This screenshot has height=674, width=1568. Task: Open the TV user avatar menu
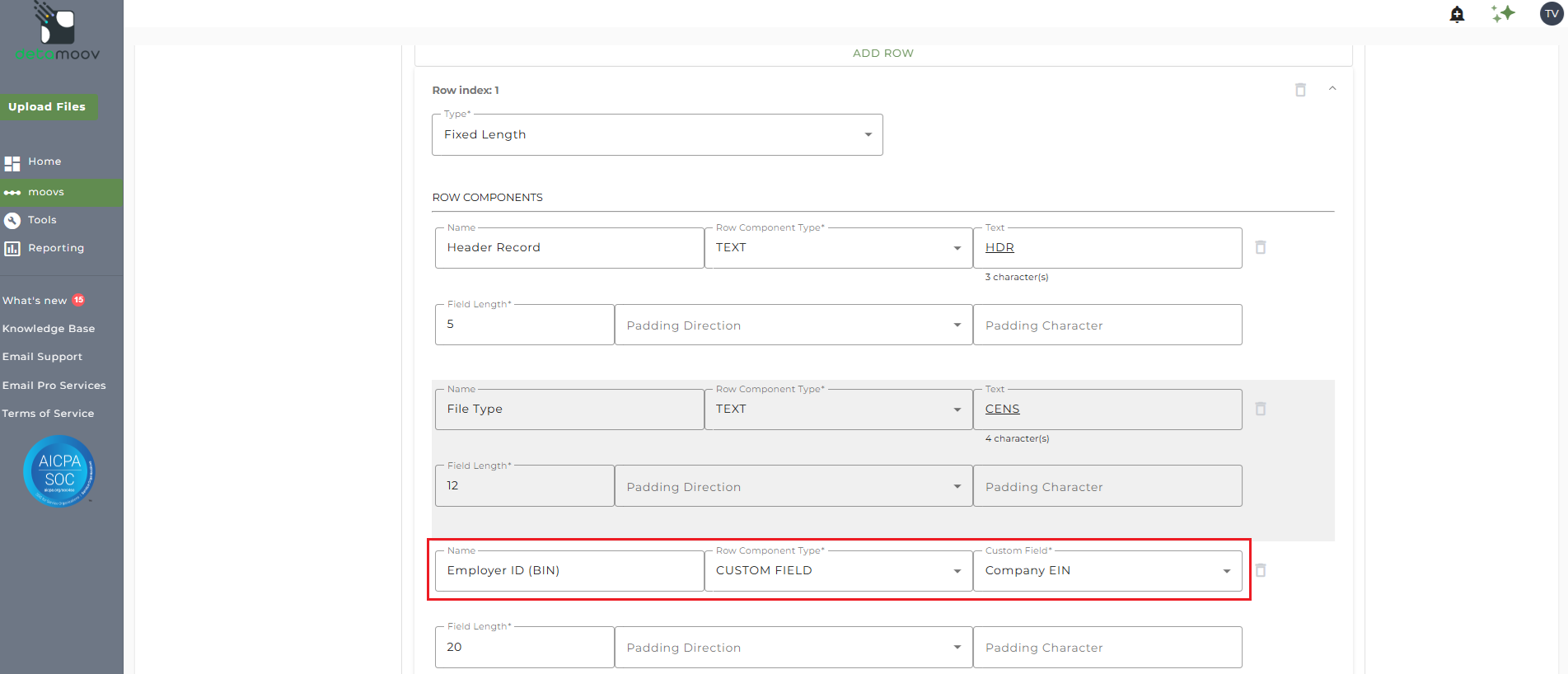click(x=1552, y=13)
